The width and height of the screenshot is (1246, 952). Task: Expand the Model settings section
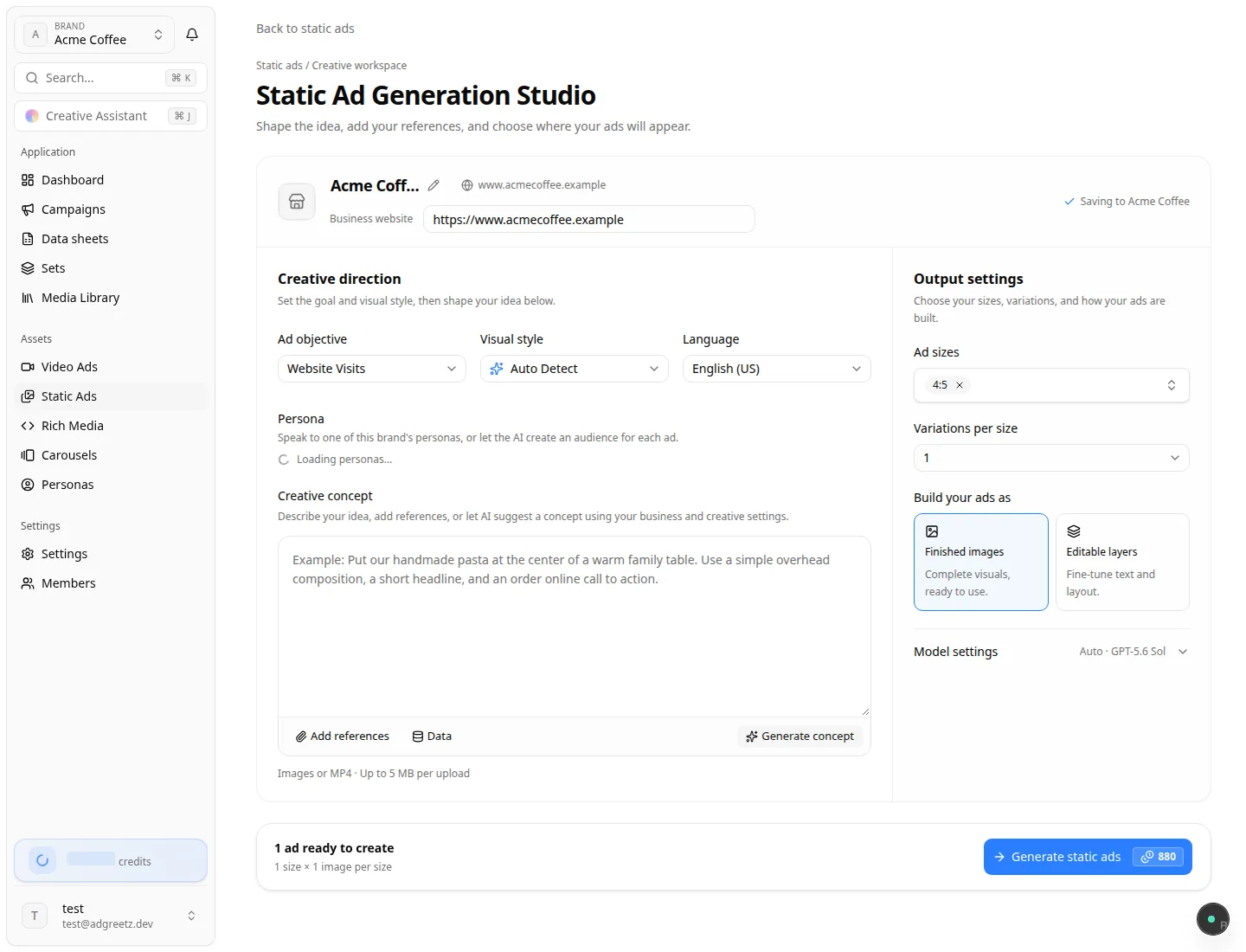1051,652
